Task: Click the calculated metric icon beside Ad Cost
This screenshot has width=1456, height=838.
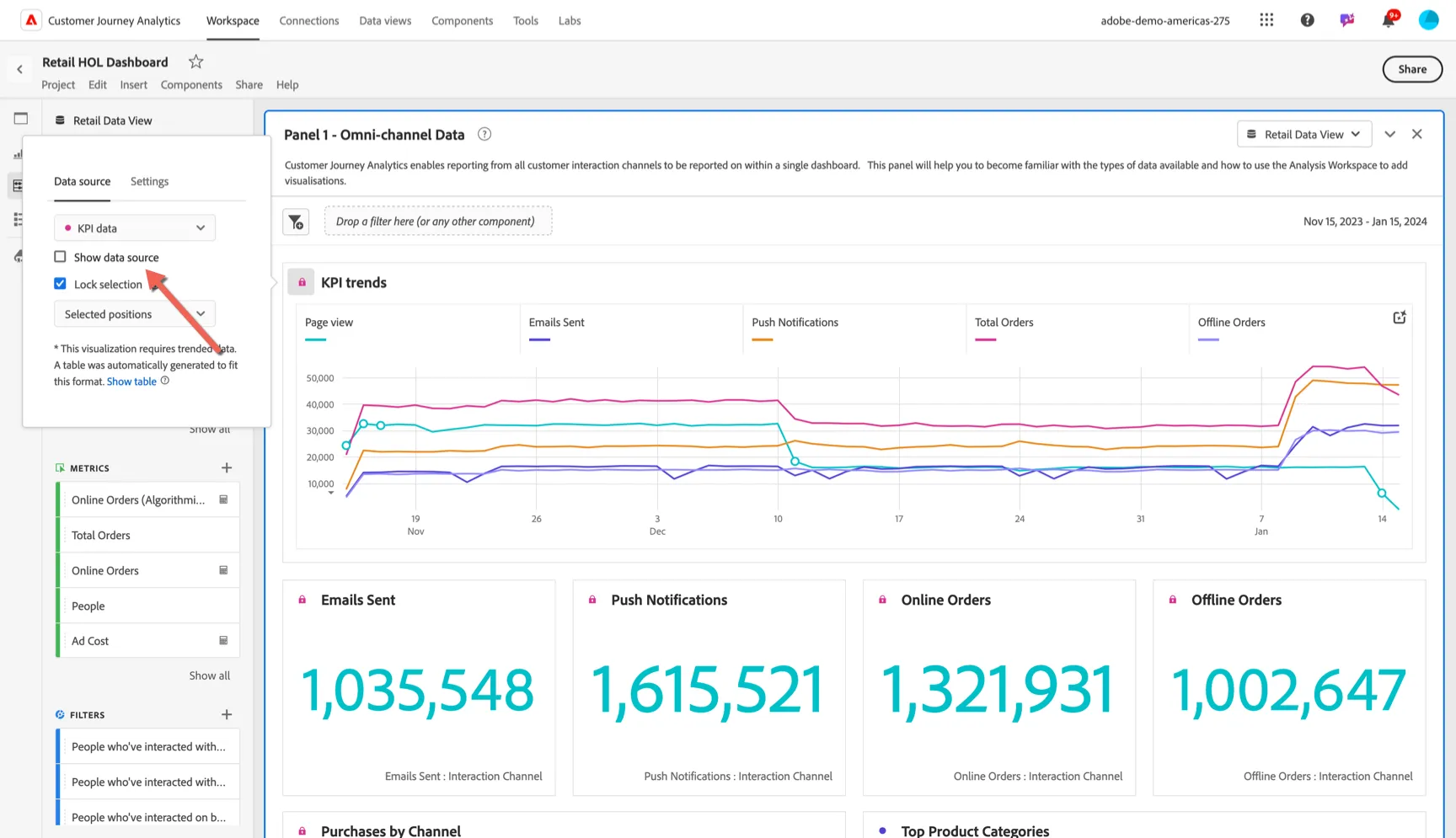Action: click(223, 640)
